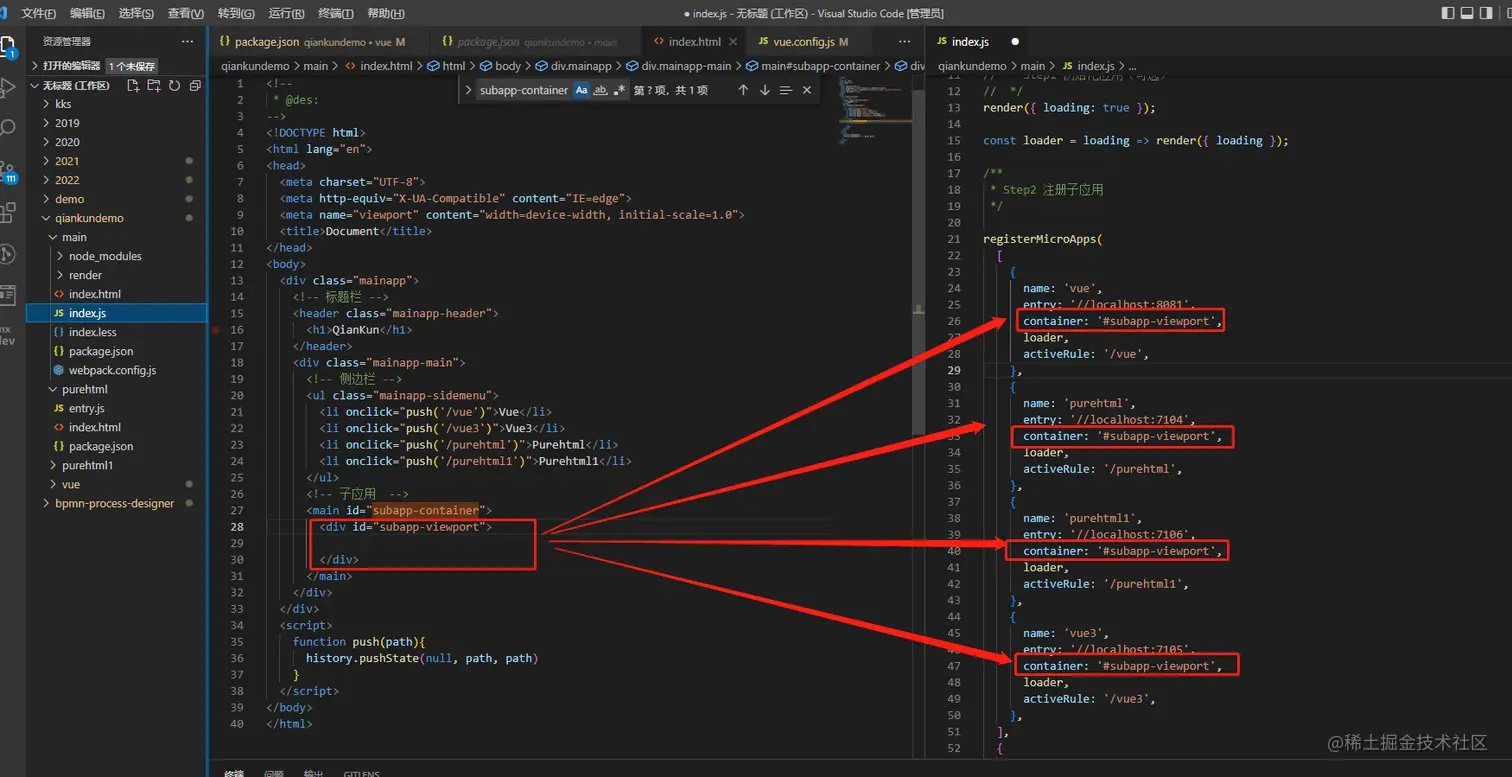The image size is (1512, 777).
Task: Open the Explorer view in activity bar
Action: [8, 47]
